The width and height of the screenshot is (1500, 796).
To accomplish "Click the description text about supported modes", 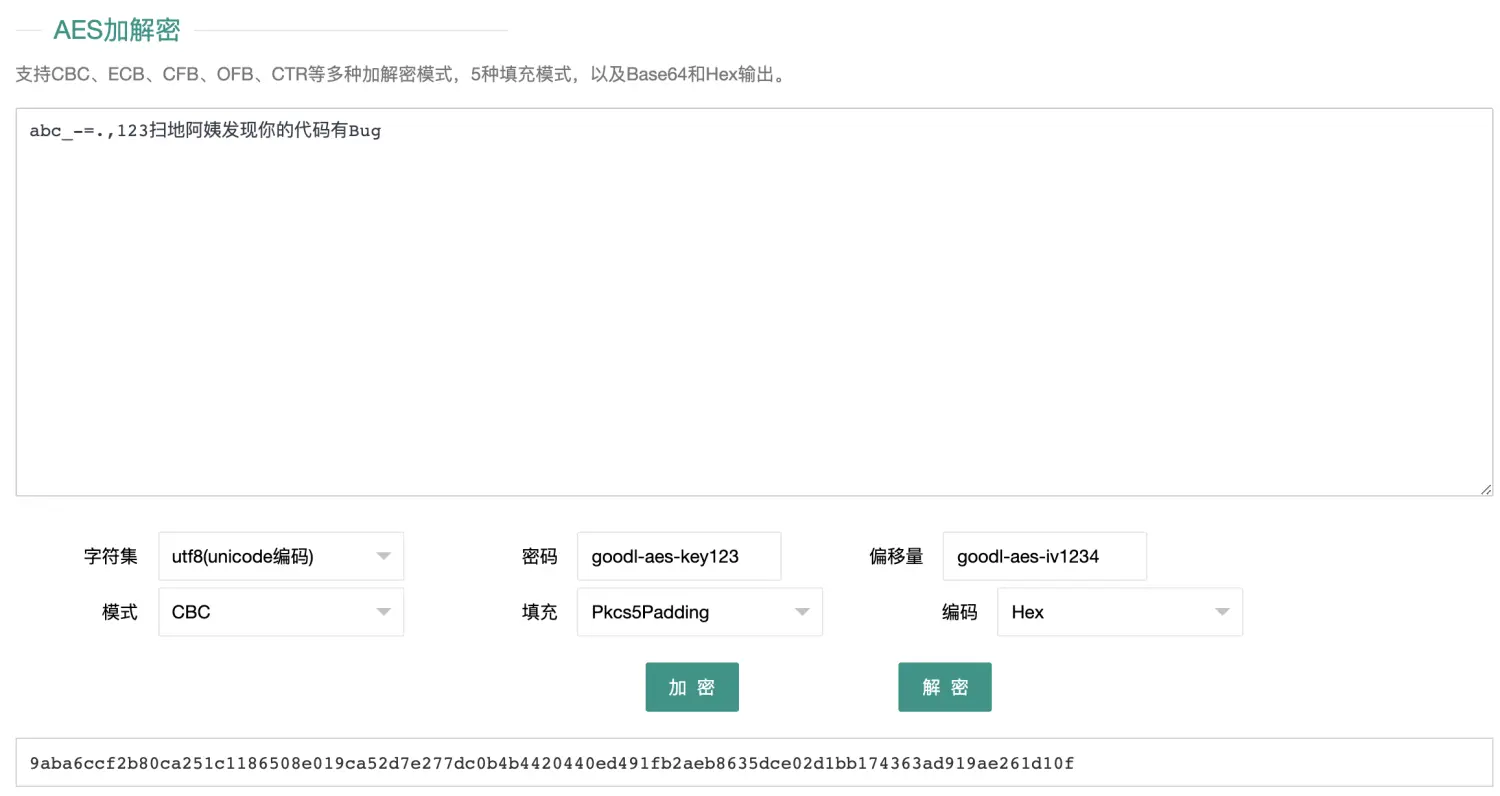I will click(402, 75).
